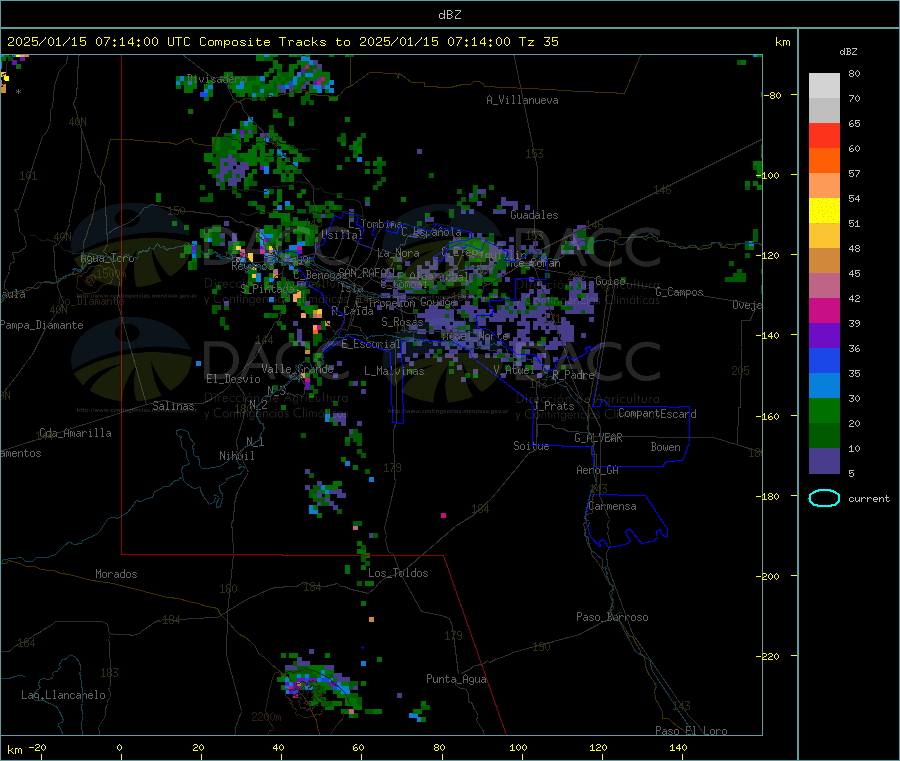
Task: Click the lone orange echo pixel below Los_Toldos
Action: 371,619
